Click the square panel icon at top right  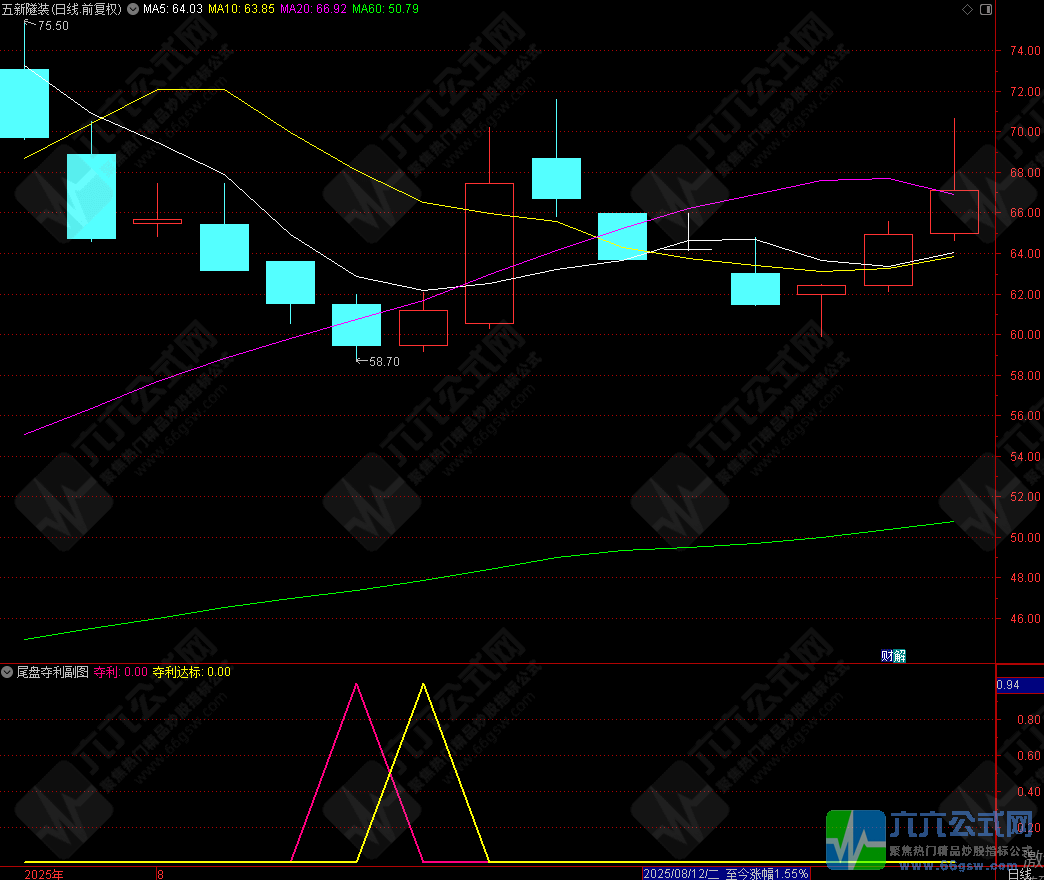(986, 9)
